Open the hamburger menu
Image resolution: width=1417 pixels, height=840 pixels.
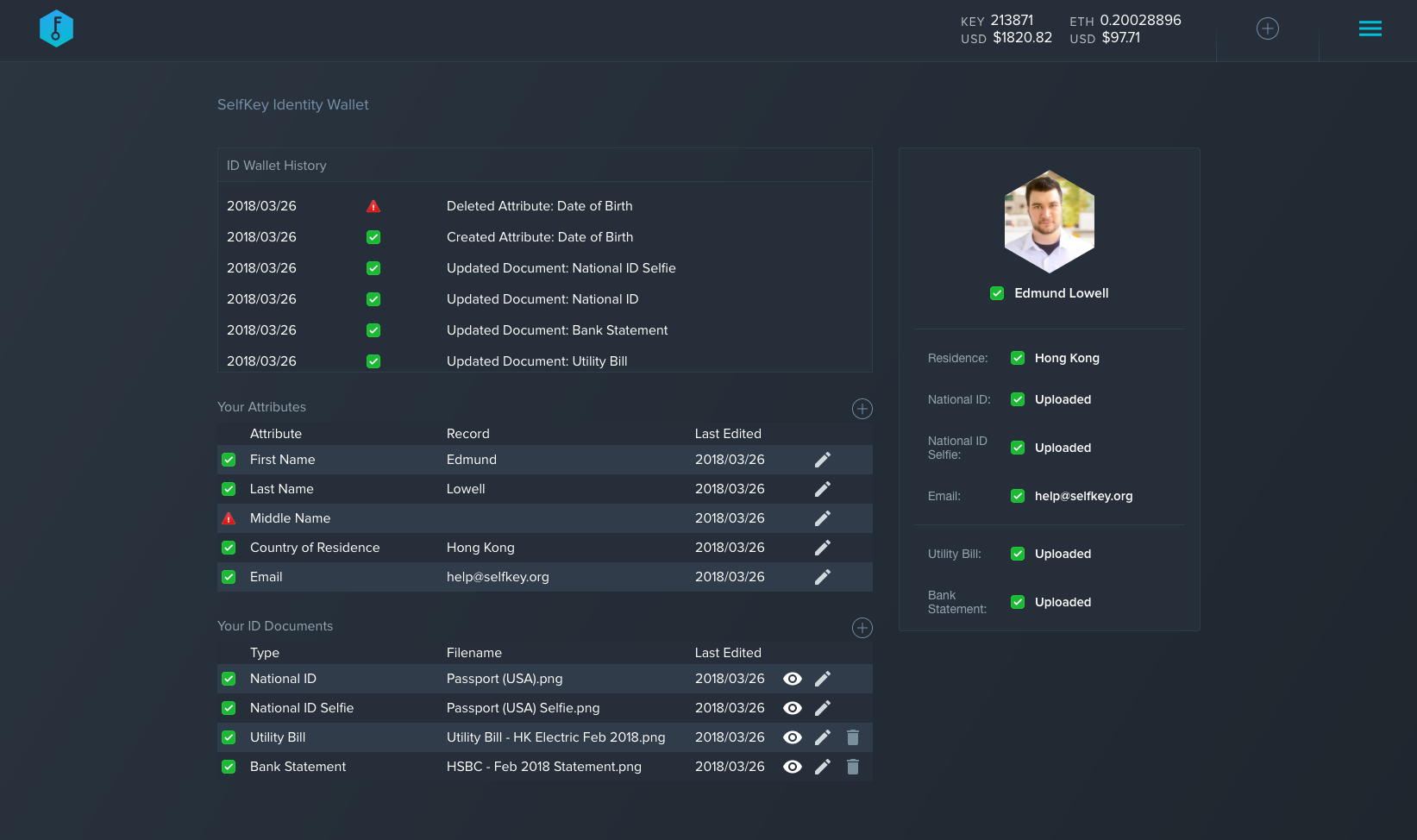1370,28
